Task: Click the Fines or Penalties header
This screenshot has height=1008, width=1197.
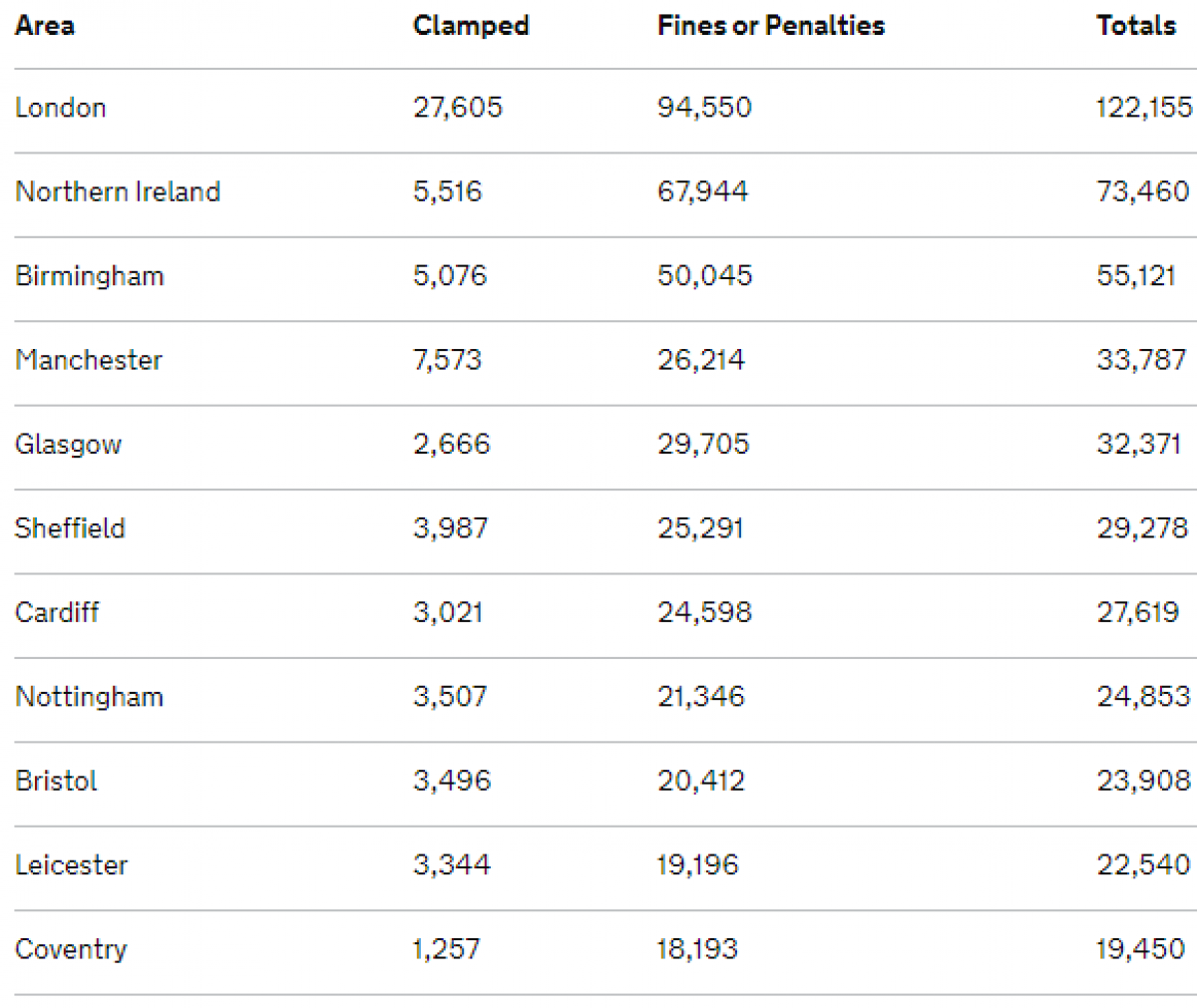Action: point(771,26)
